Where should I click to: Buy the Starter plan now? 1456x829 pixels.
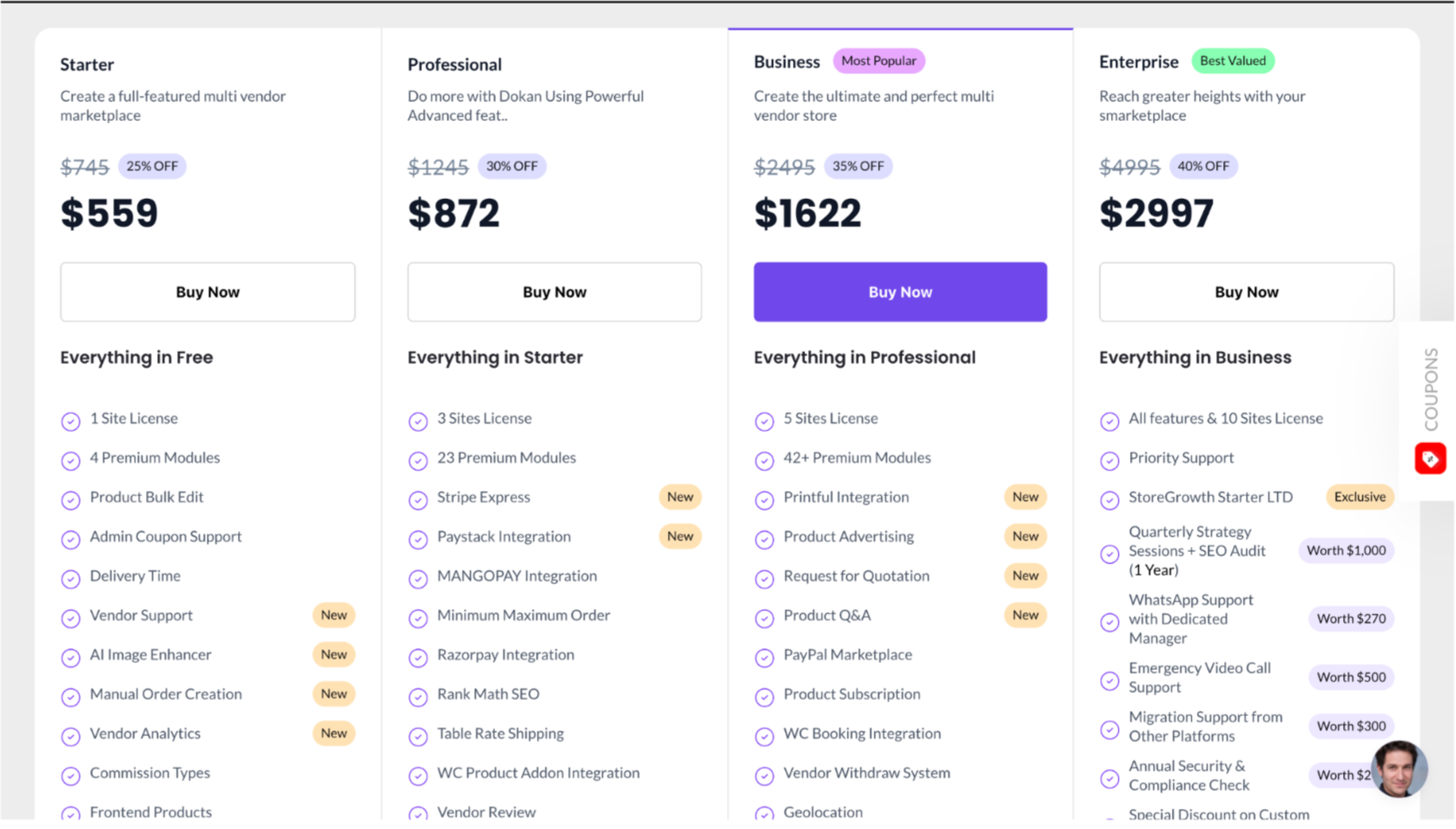coord(208,292)
